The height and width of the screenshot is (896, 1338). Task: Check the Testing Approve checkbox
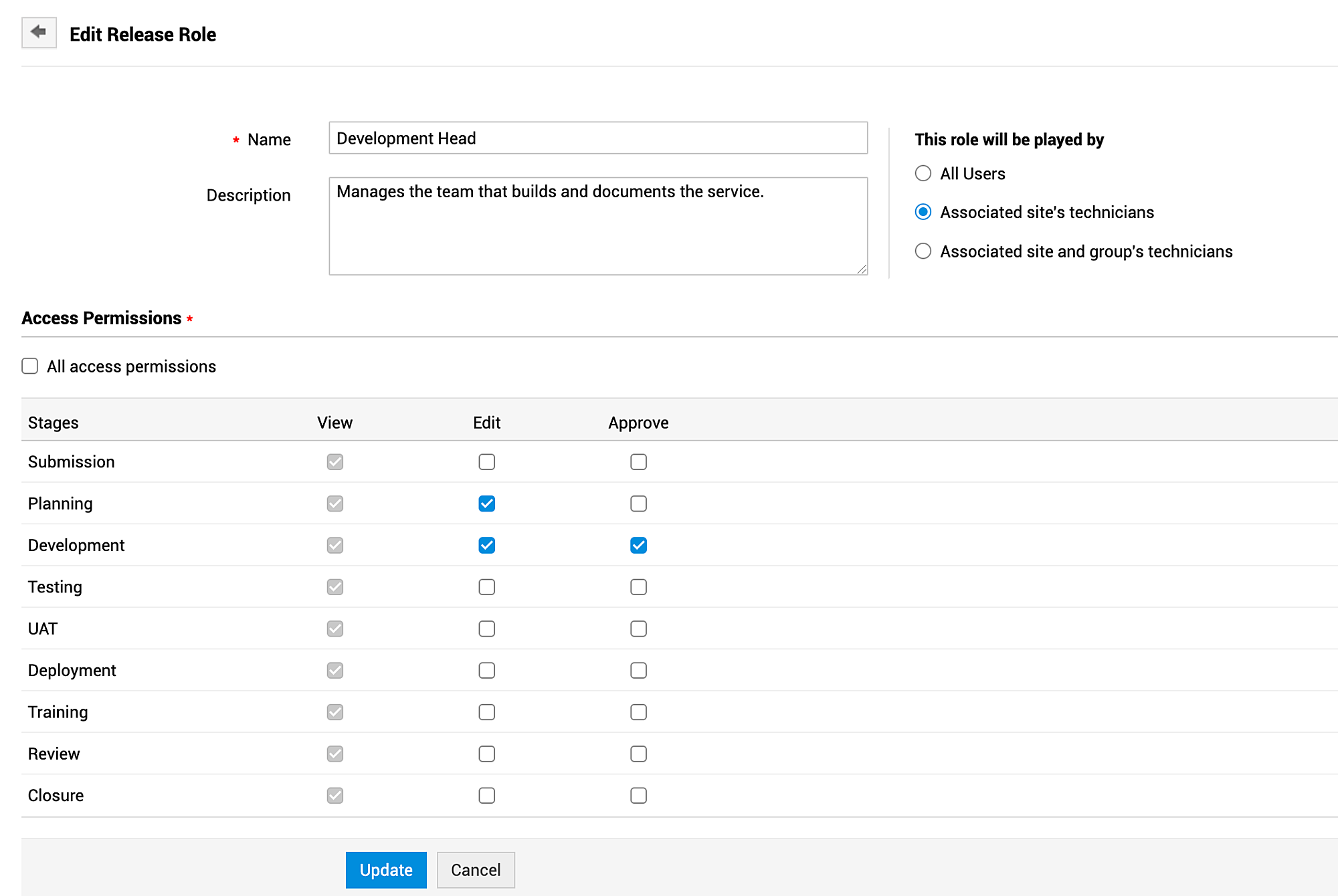(x=638, y=587)
